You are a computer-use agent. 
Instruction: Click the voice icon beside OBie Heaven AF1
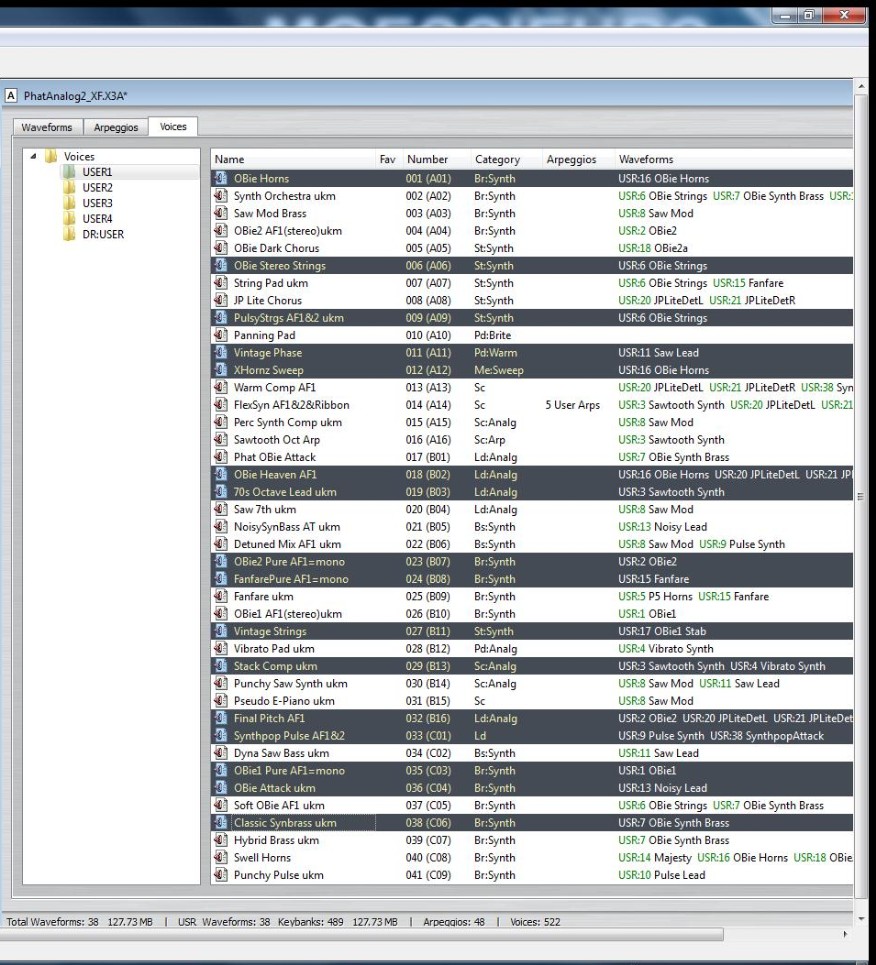pyautogui.click(x=220, y=474)
